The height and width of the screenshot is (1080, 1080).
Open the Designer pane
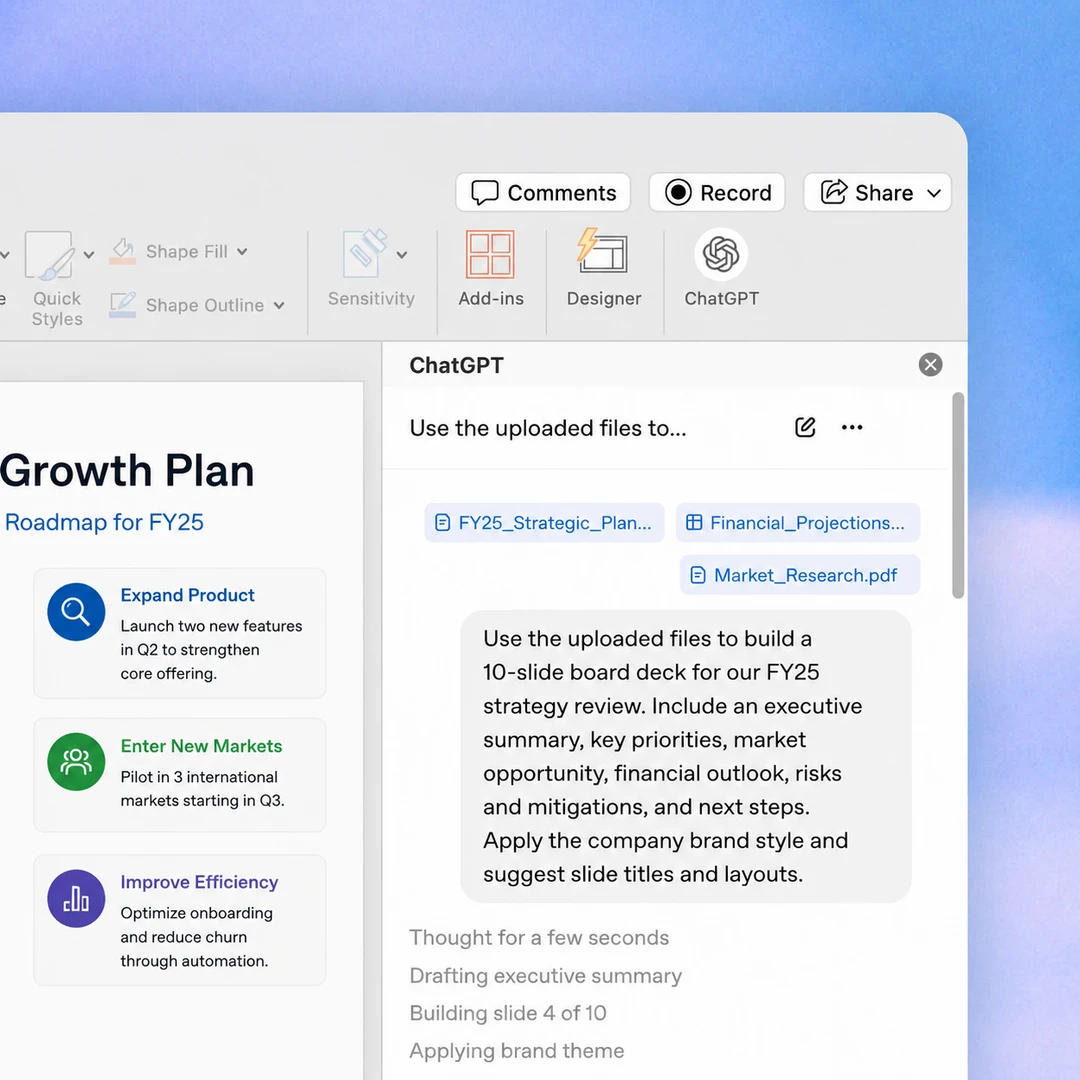603,267
